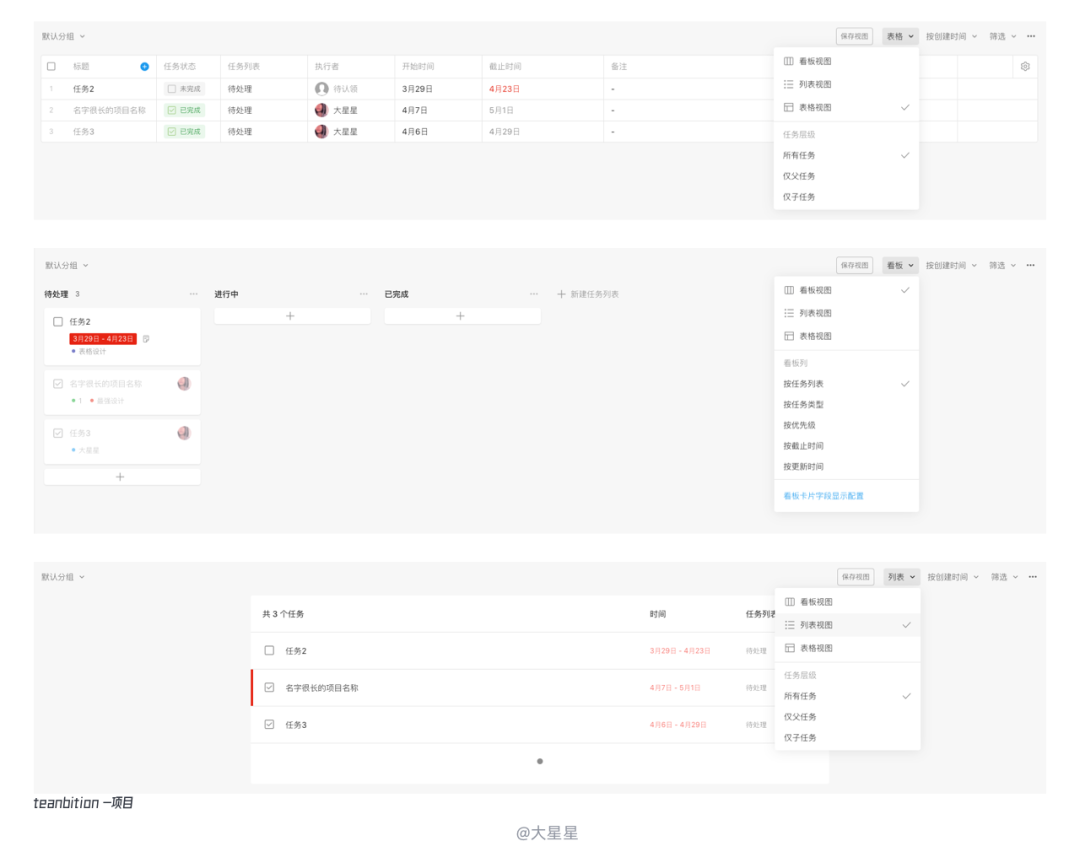Choose 表格视图 in the 列表 dropdown menu

pyautogui.click(x=848, y=648)
